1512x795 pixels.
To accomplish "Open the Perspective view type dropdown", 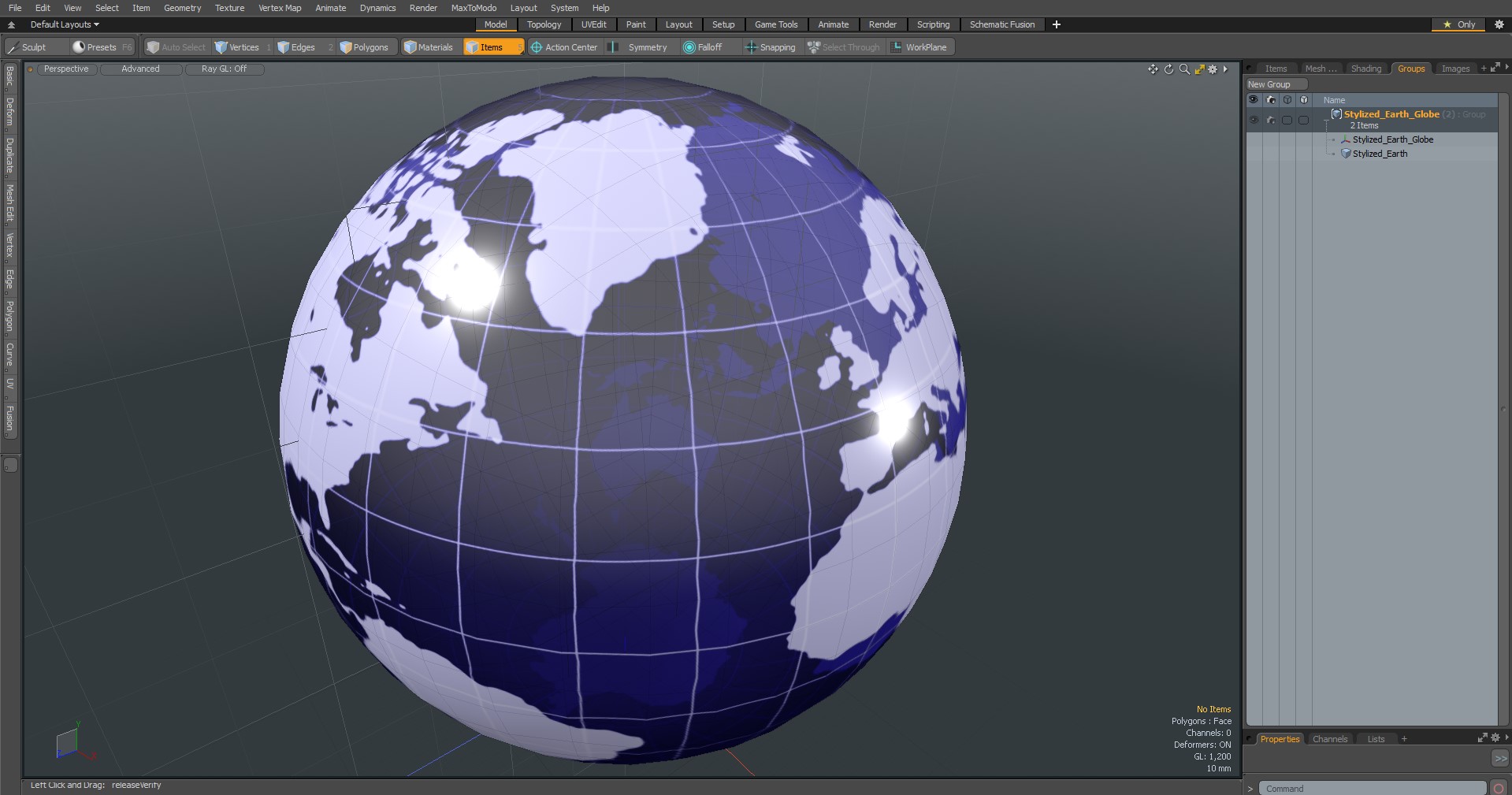I will pos(66,69).
